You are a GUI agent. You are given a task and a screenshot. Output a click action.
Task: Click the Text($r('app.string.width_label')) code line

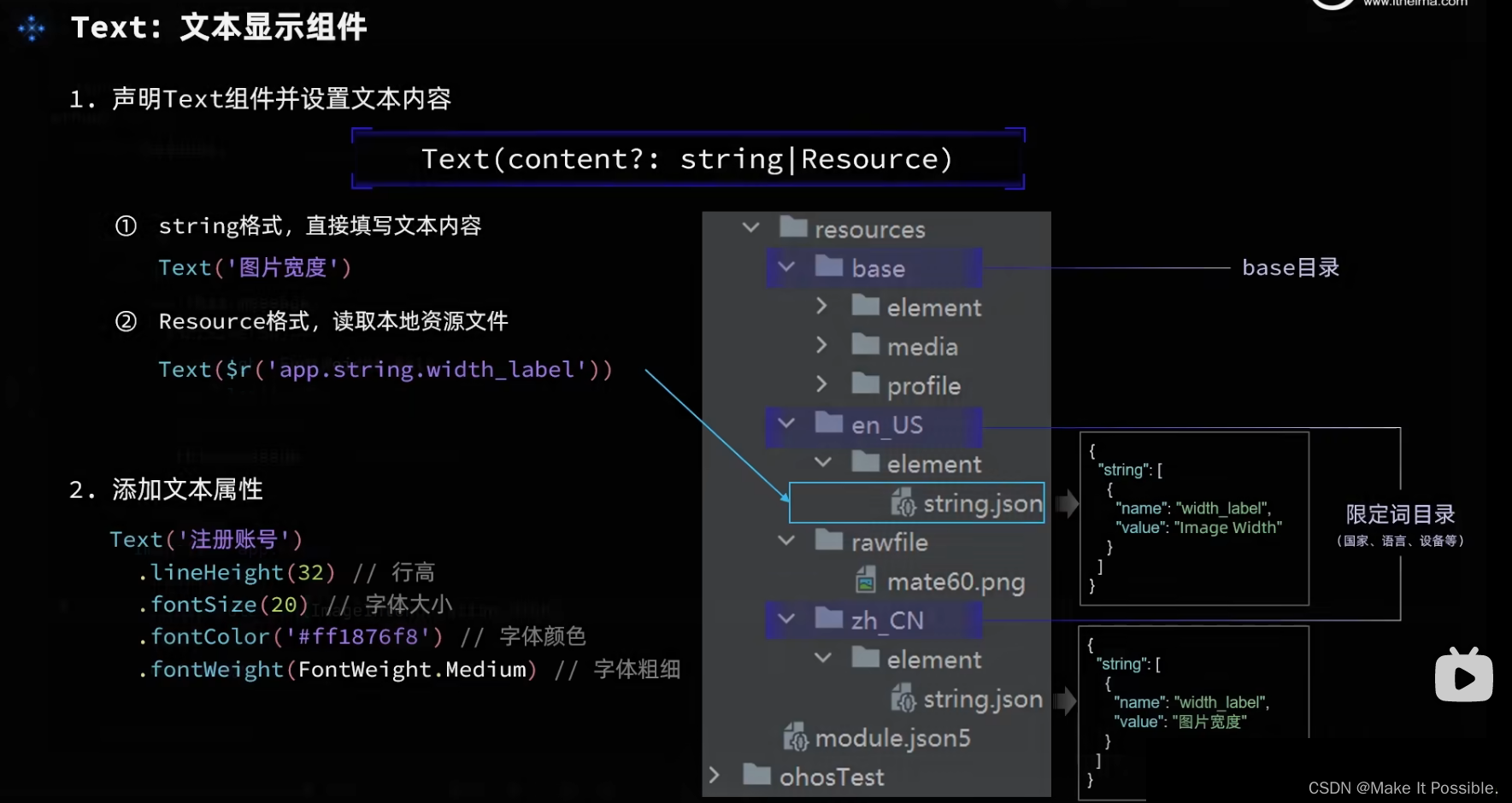pos(385,369)
